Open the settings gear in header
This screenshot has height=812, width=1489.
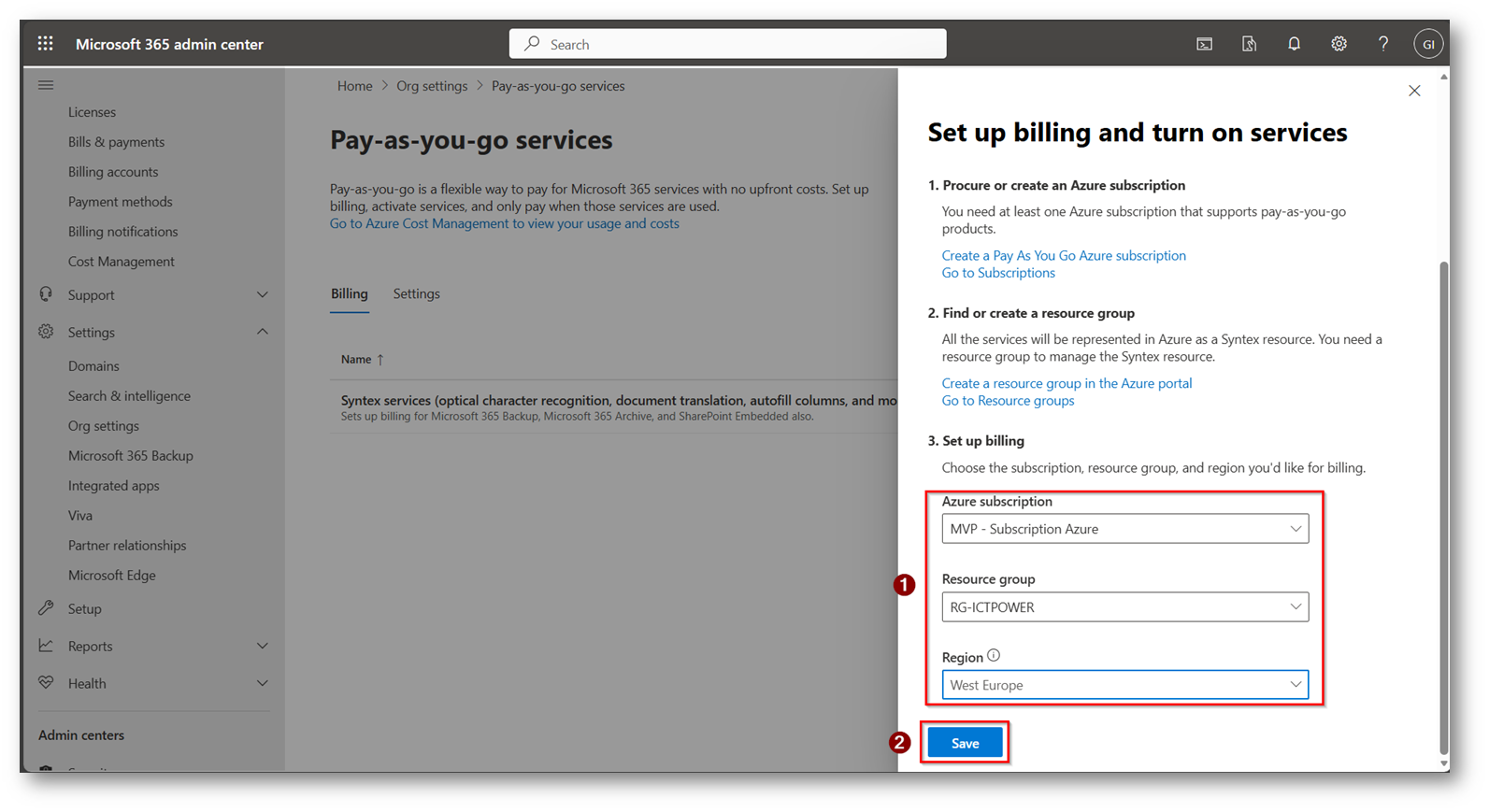(x=1339, y=44)
